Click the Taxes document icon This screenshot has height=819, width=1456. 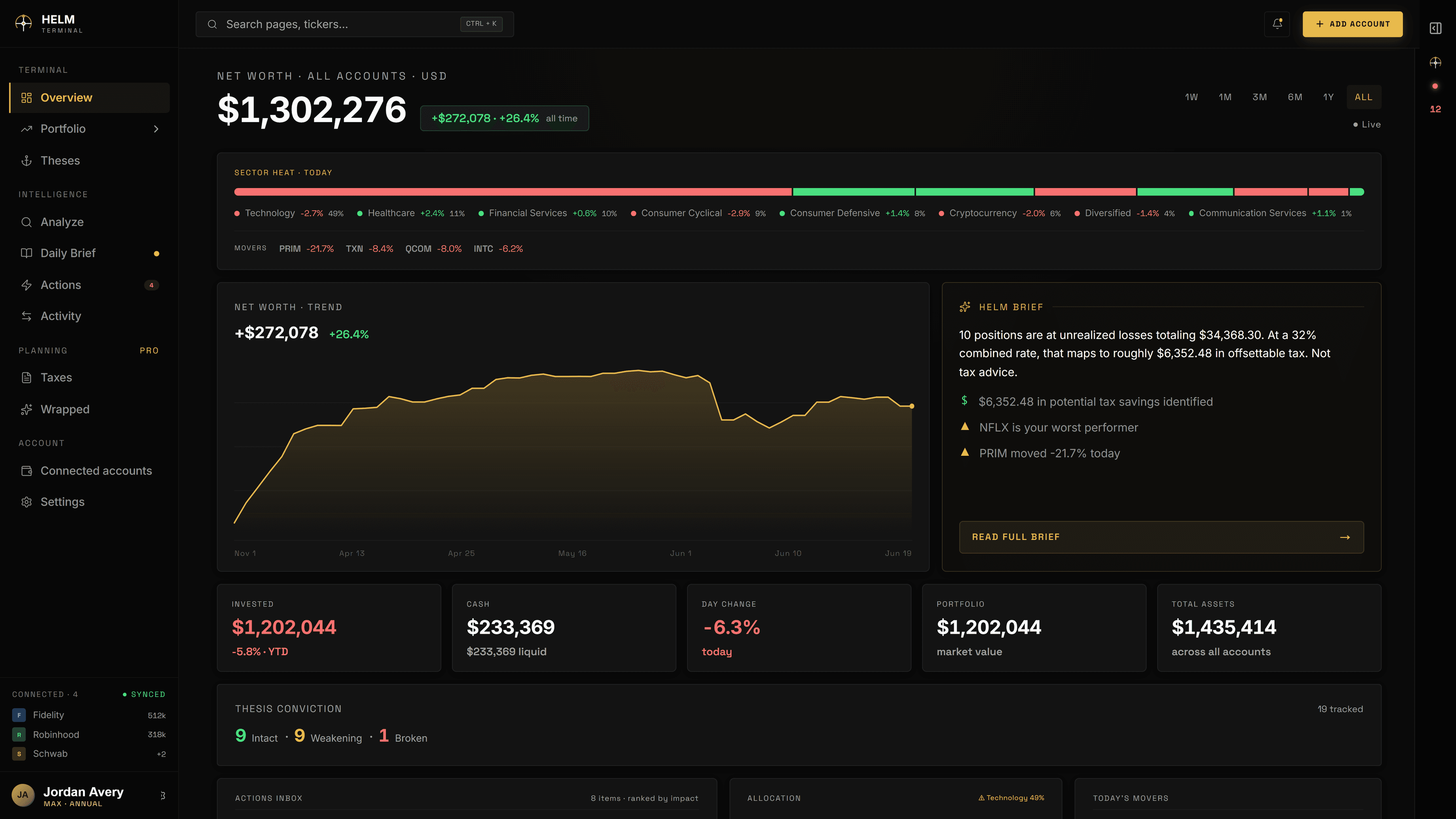27,378
